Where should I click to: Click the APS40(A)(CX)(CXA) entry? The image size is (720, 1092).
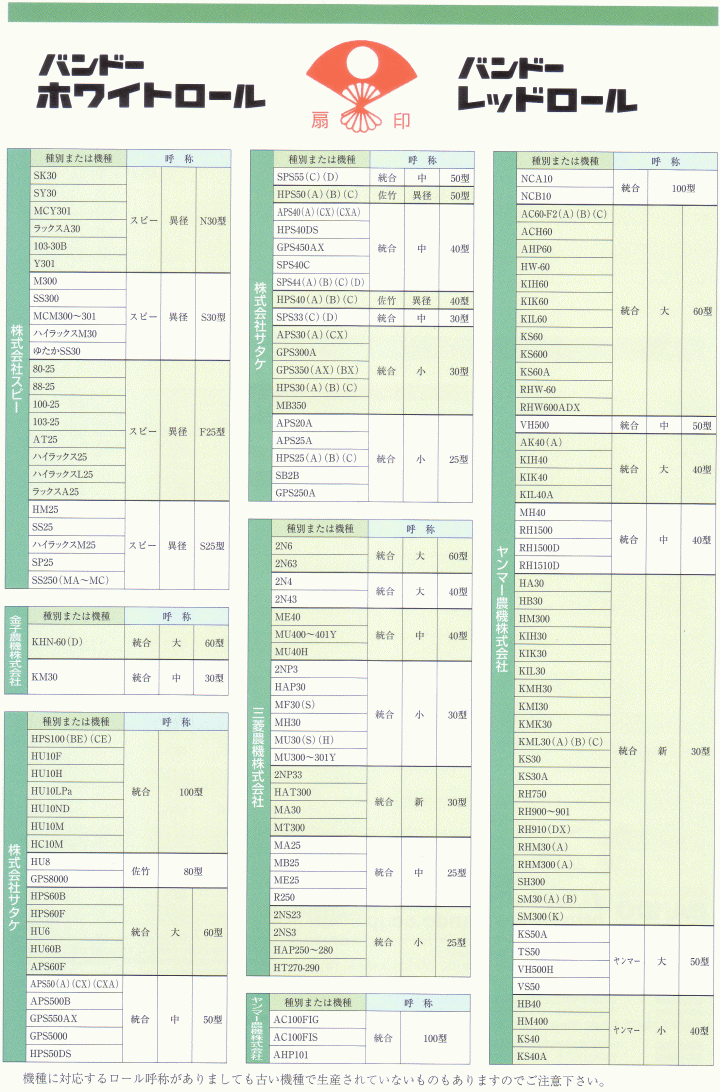tap(322, 212)
